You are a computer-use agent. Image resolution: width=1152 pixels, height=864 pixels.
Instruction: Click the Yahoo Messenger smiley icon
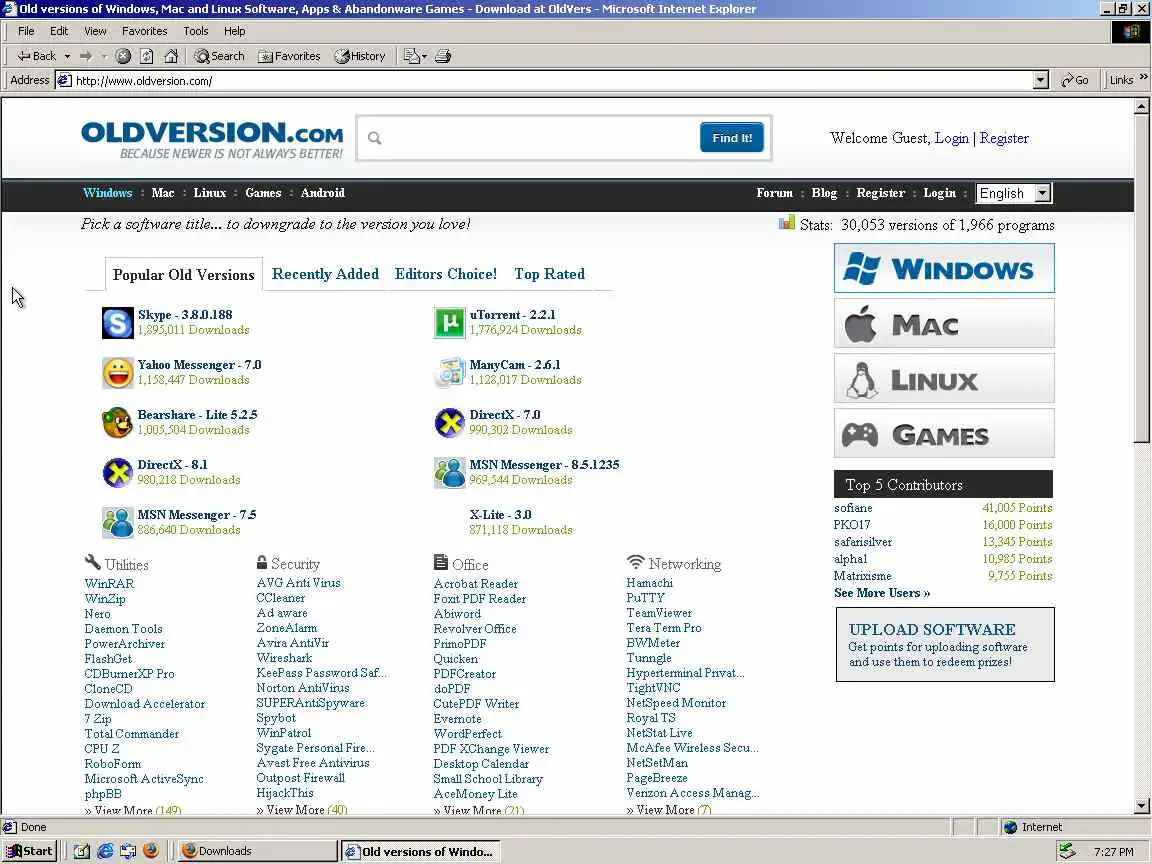118,373
